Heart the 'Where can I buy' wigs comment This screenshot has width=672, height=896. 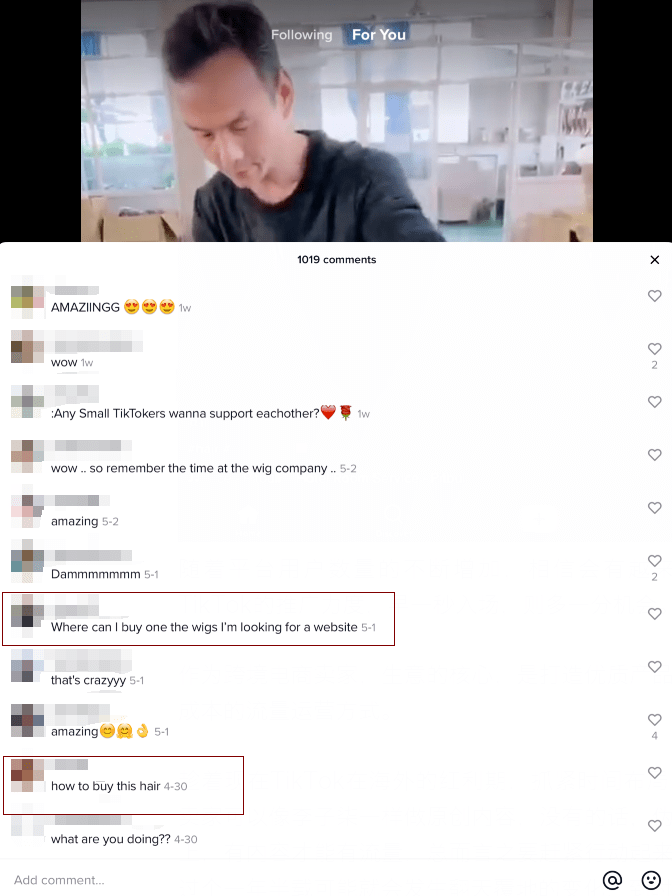654,614
